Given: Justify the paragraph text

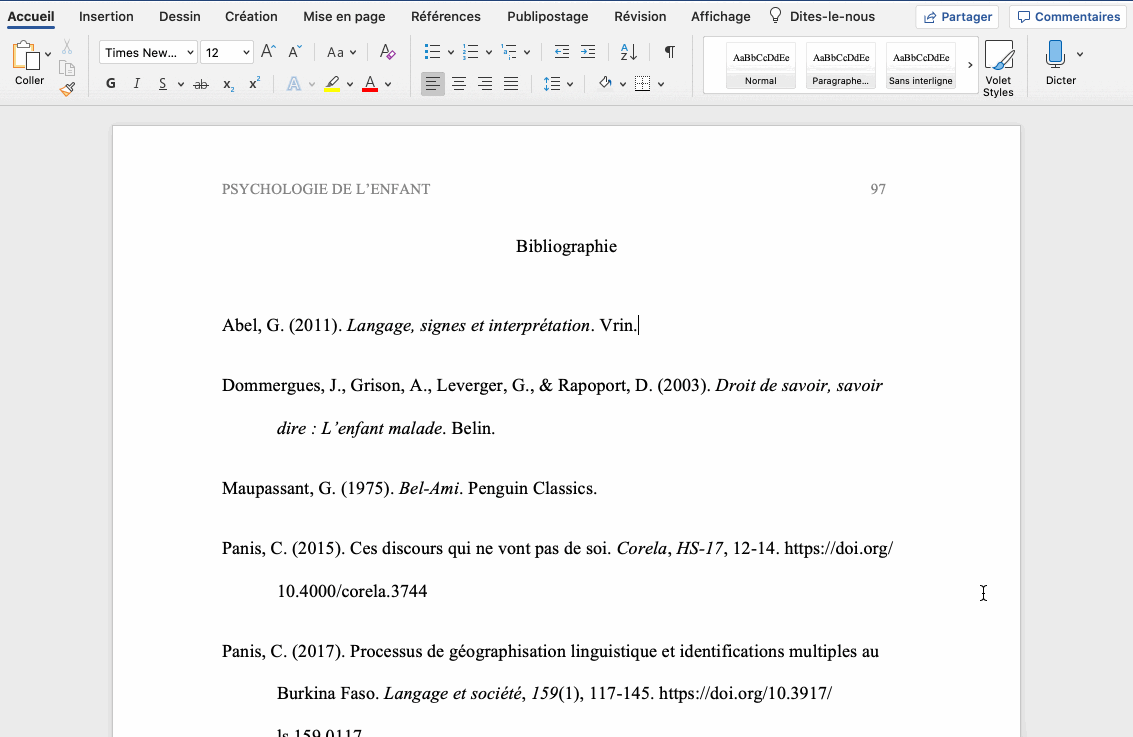Looking at the screenshot, I should pyautogui.click(x=511, y=84).
